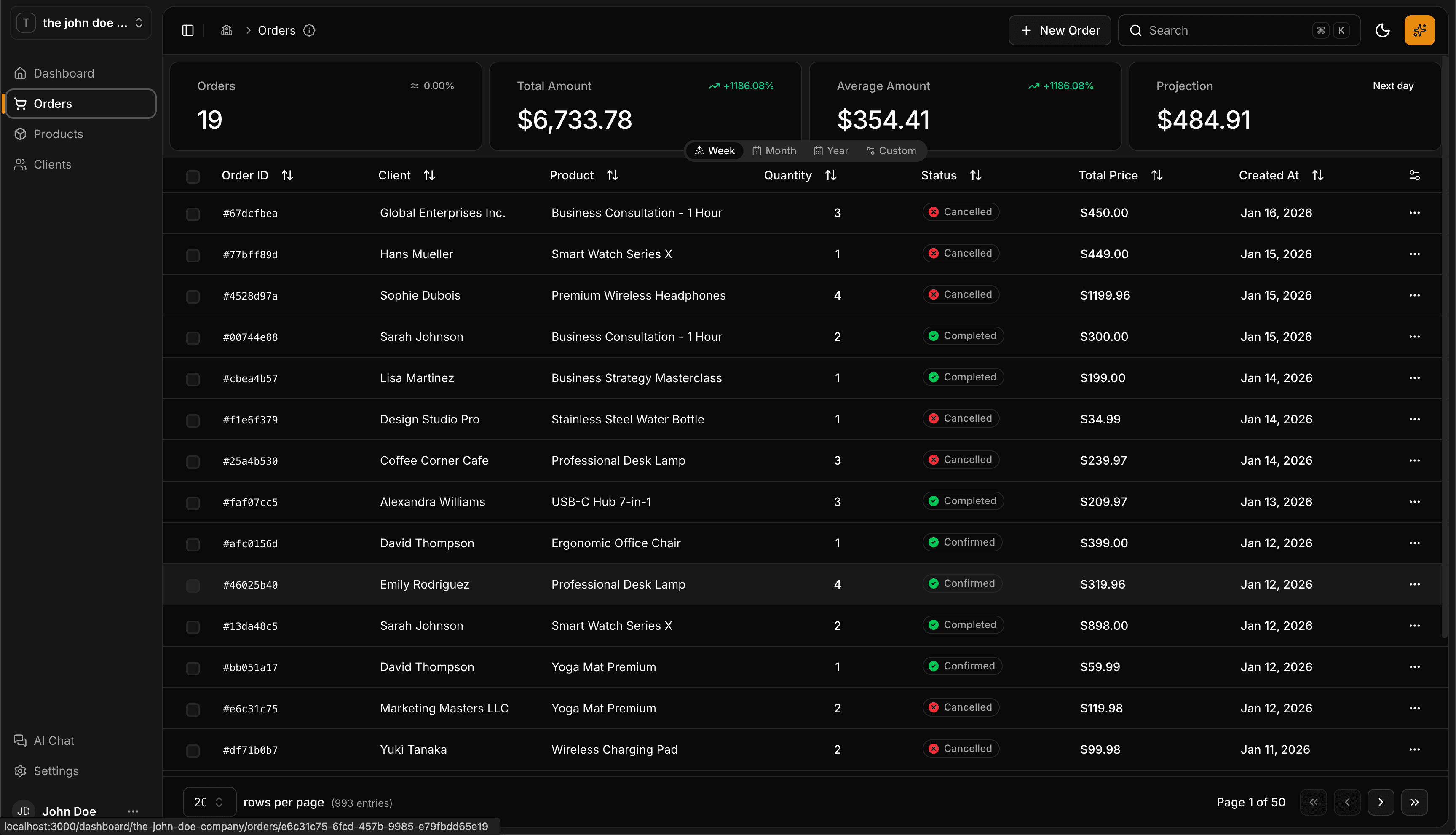This screenshot has width=1456, height=835.
Task: Click the info icon beside Orders breadcrumb
Action: point(309,30)
